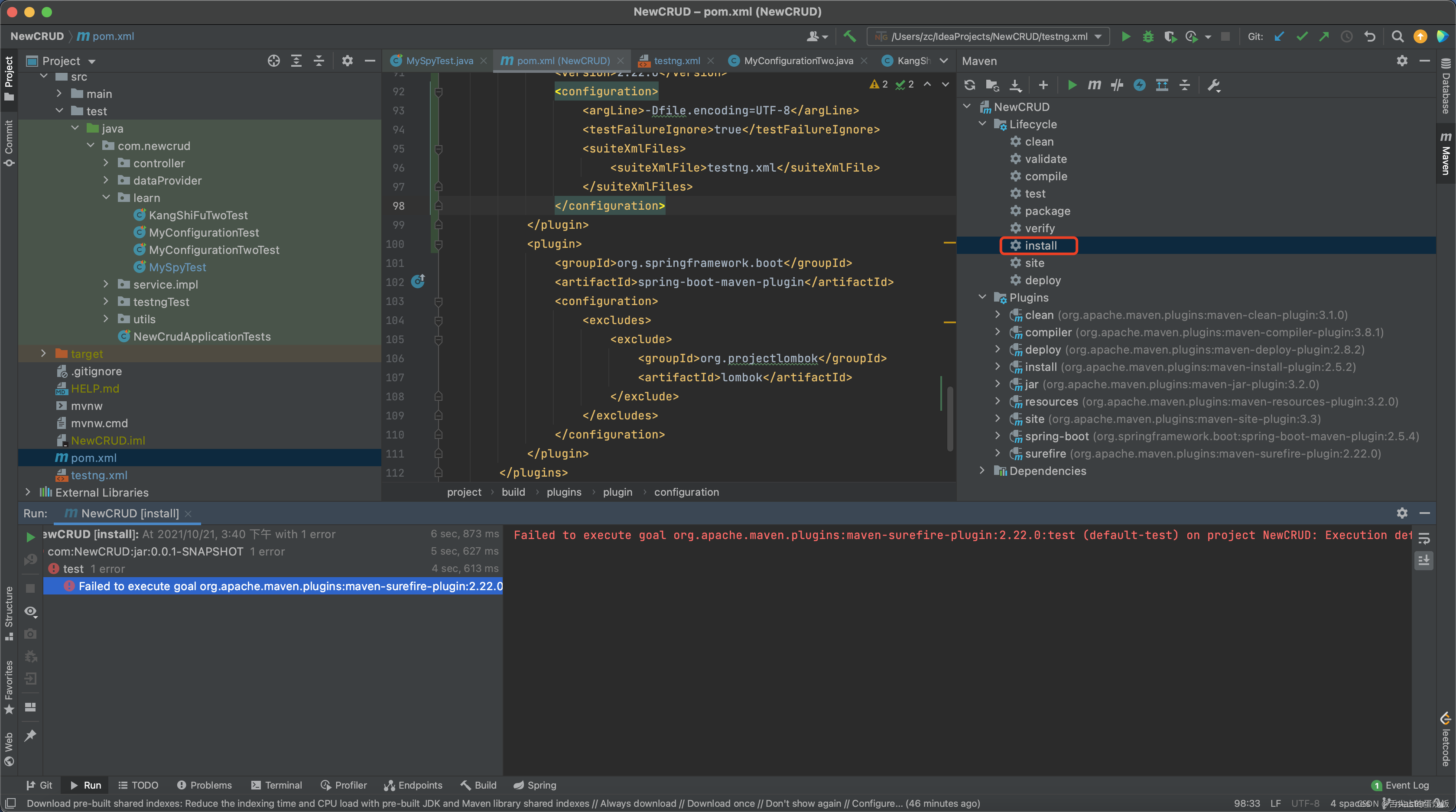Click Git update project arrow
The image size is (1456, 812).
point(1279,36)
